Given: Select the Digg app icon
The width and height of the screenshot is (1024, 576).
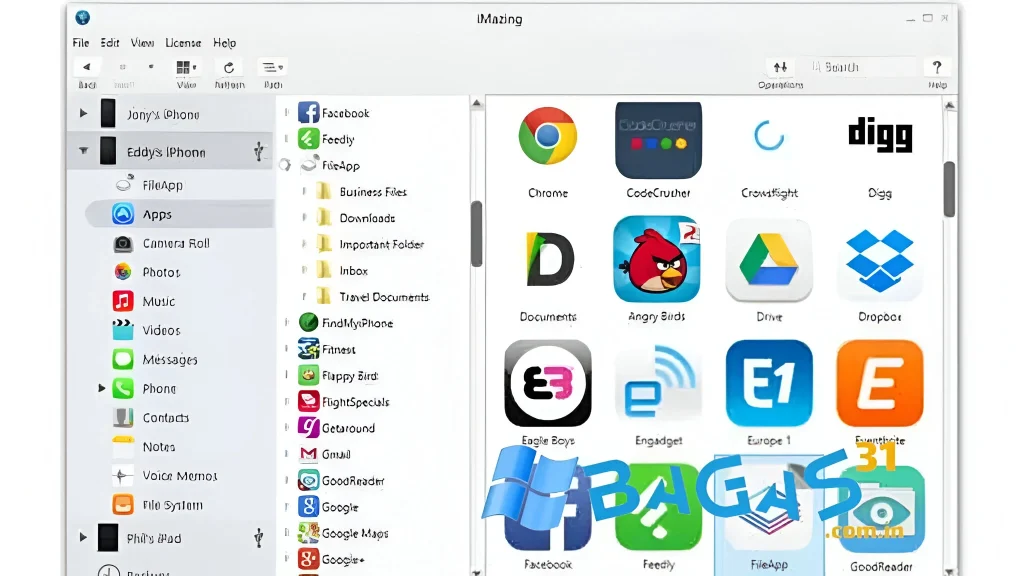Looking at the screenshot, I should coord(880,135).
